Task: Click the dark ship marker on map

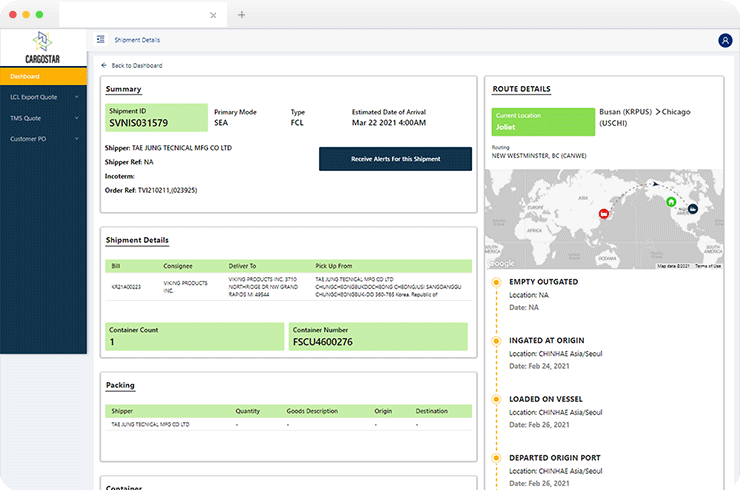Action: pos(692,208)
